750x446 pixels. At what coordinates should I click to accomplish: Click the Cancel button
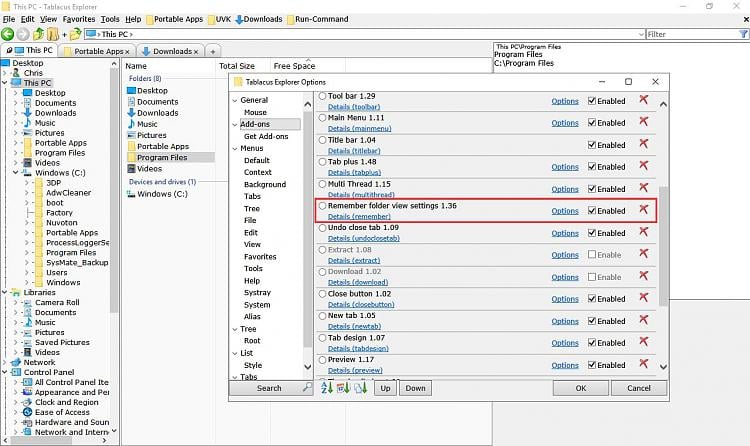tap(639, 388)
